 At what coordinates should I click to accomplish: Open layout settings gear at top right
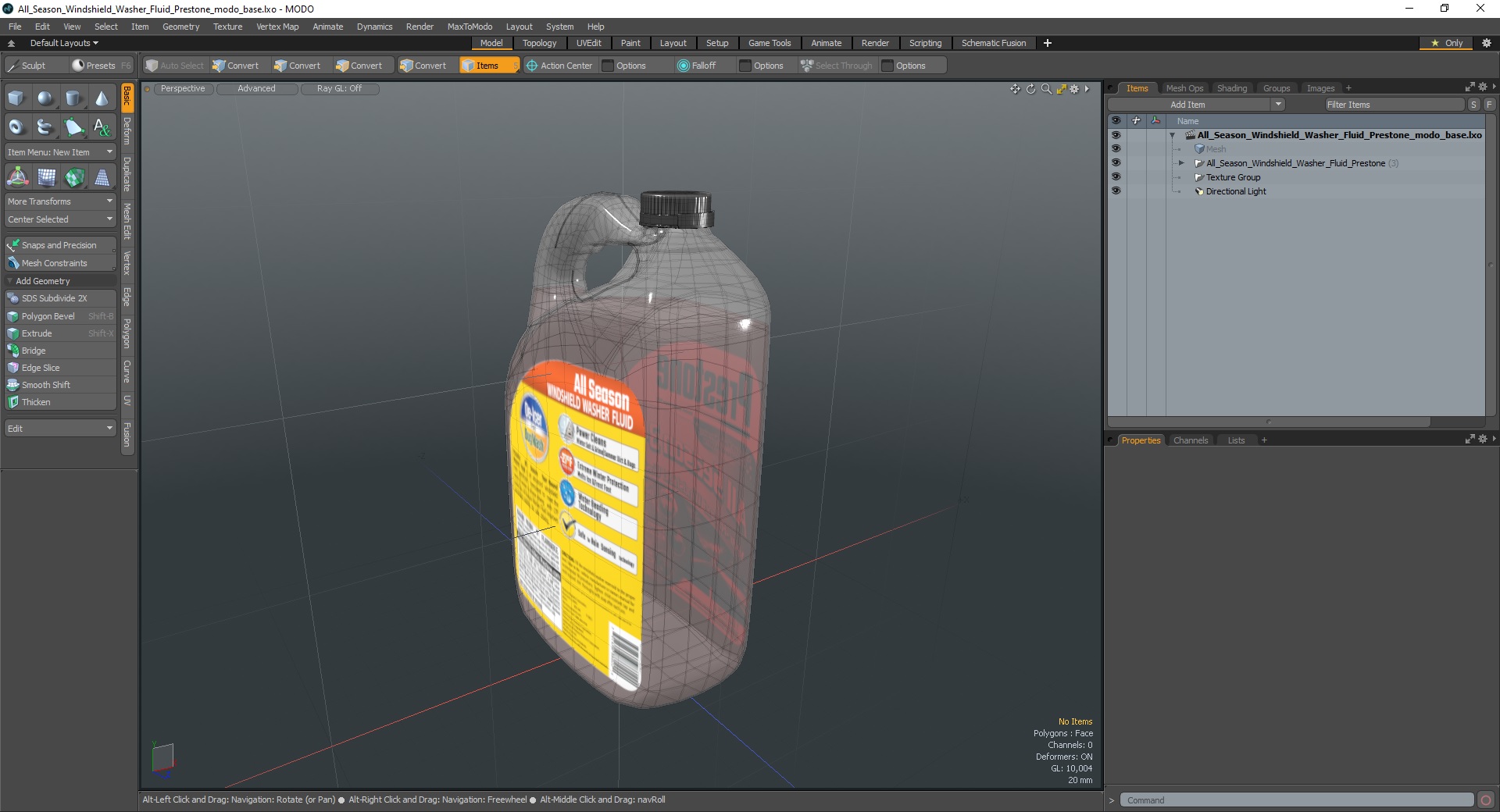pos(1487,43)
